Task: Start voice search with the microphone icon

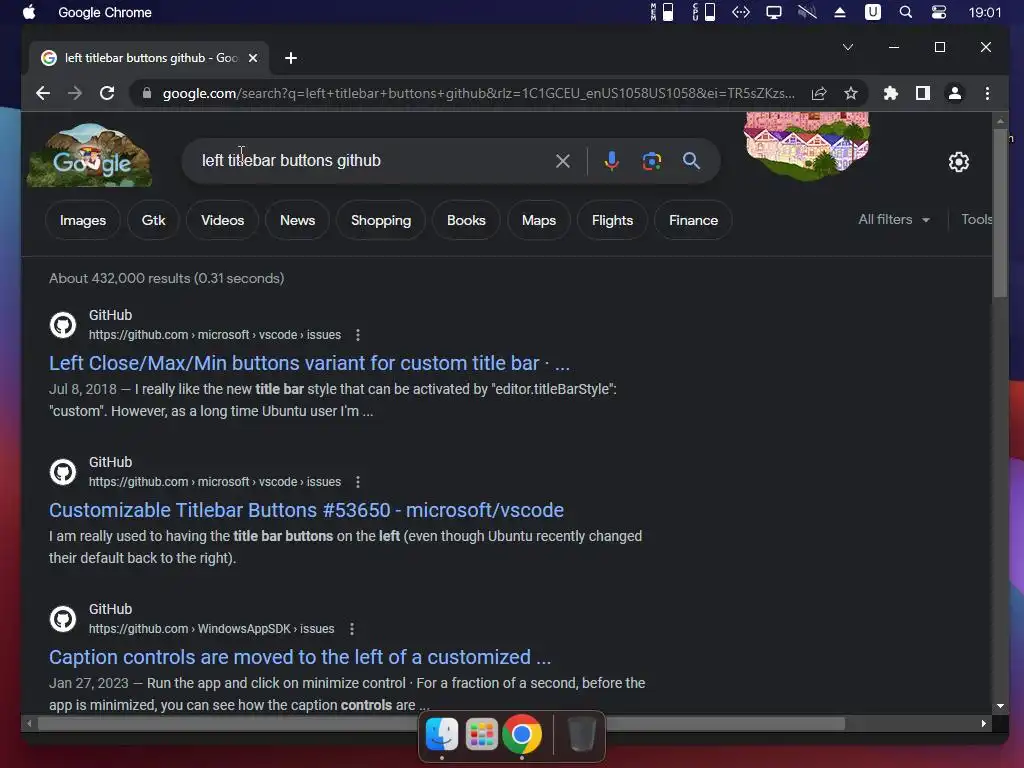Action: click(x=611, y=161)
